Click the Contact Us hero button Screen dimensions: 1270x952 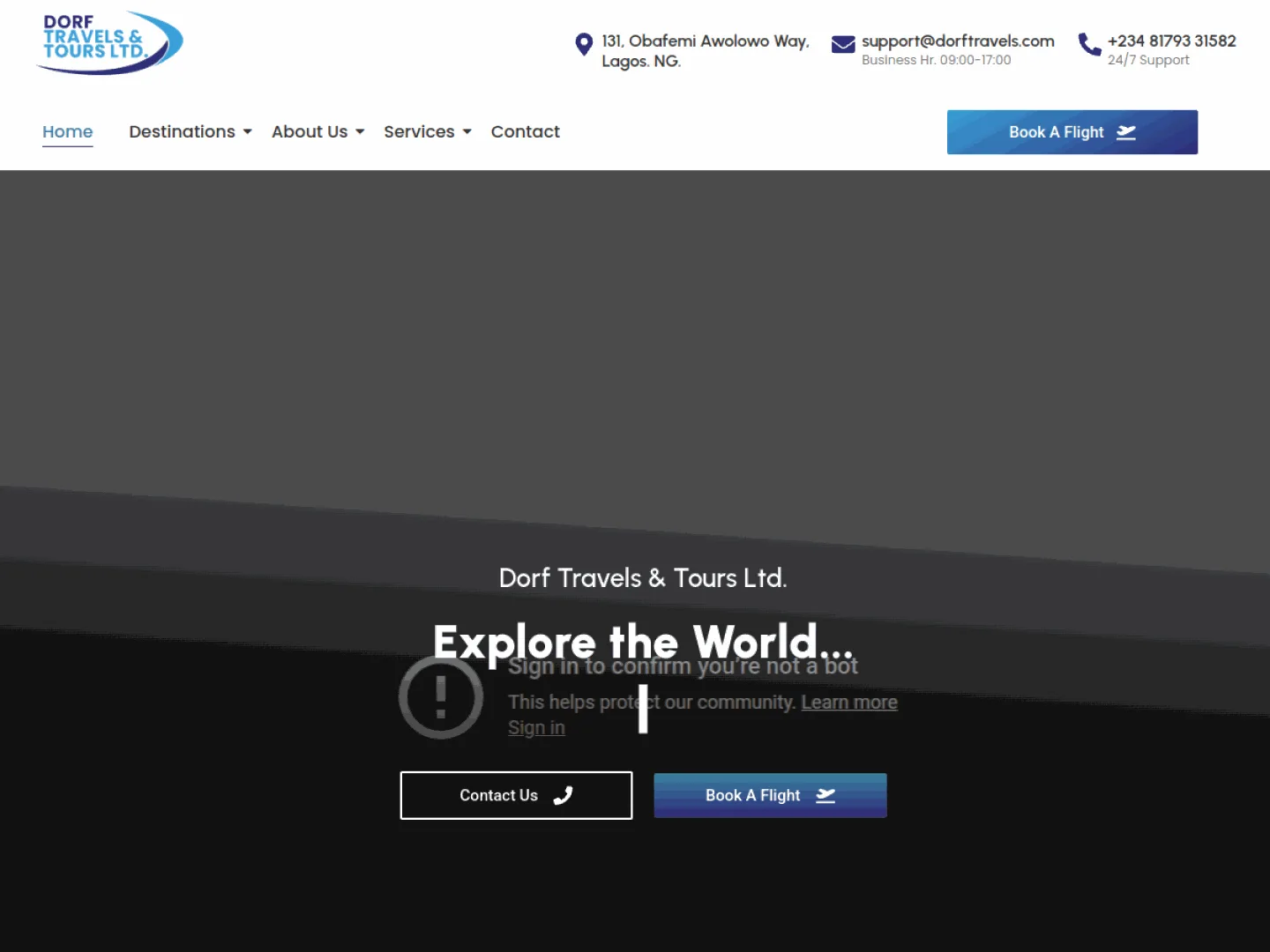[x=516, y=795]
